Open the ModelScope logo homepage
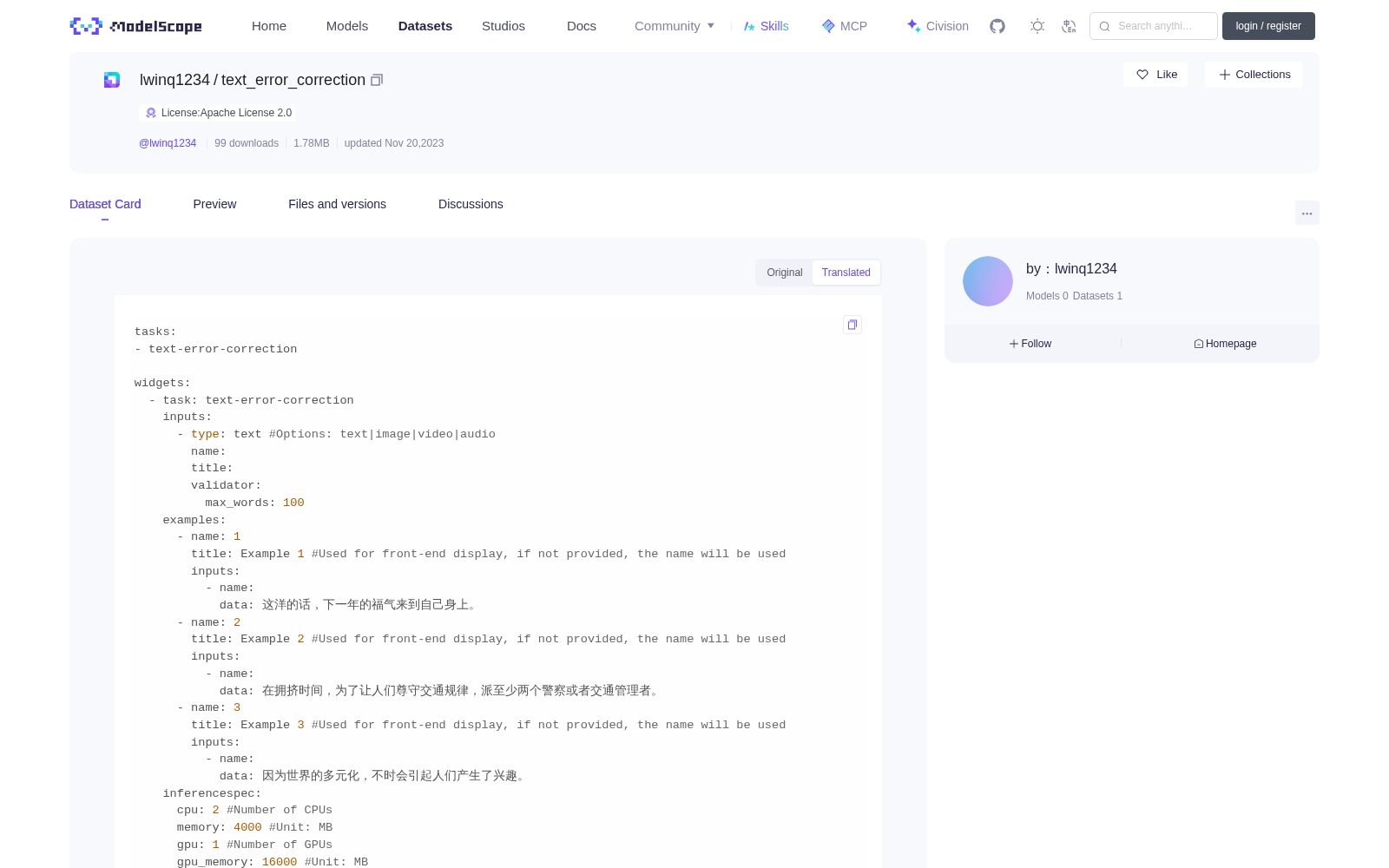This screenshot has height=868, width=1389. point(135,26)
